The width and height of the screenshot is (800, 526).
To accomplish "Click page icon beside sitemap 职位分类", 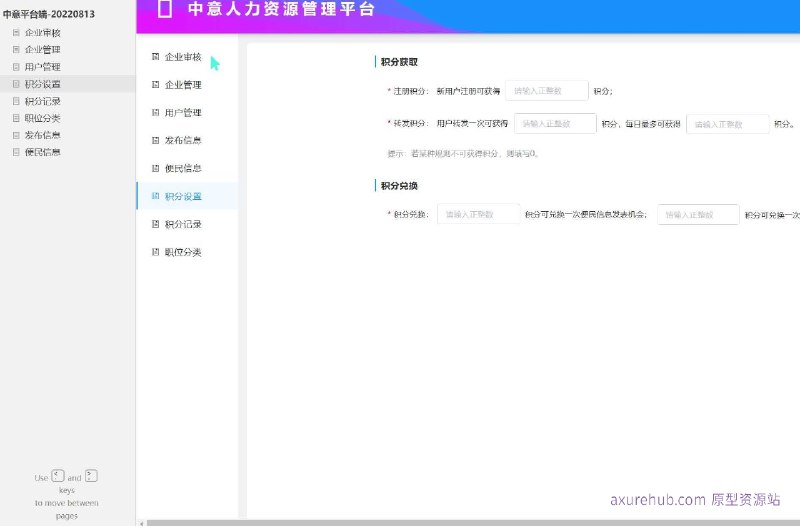I will pos(16,118).
